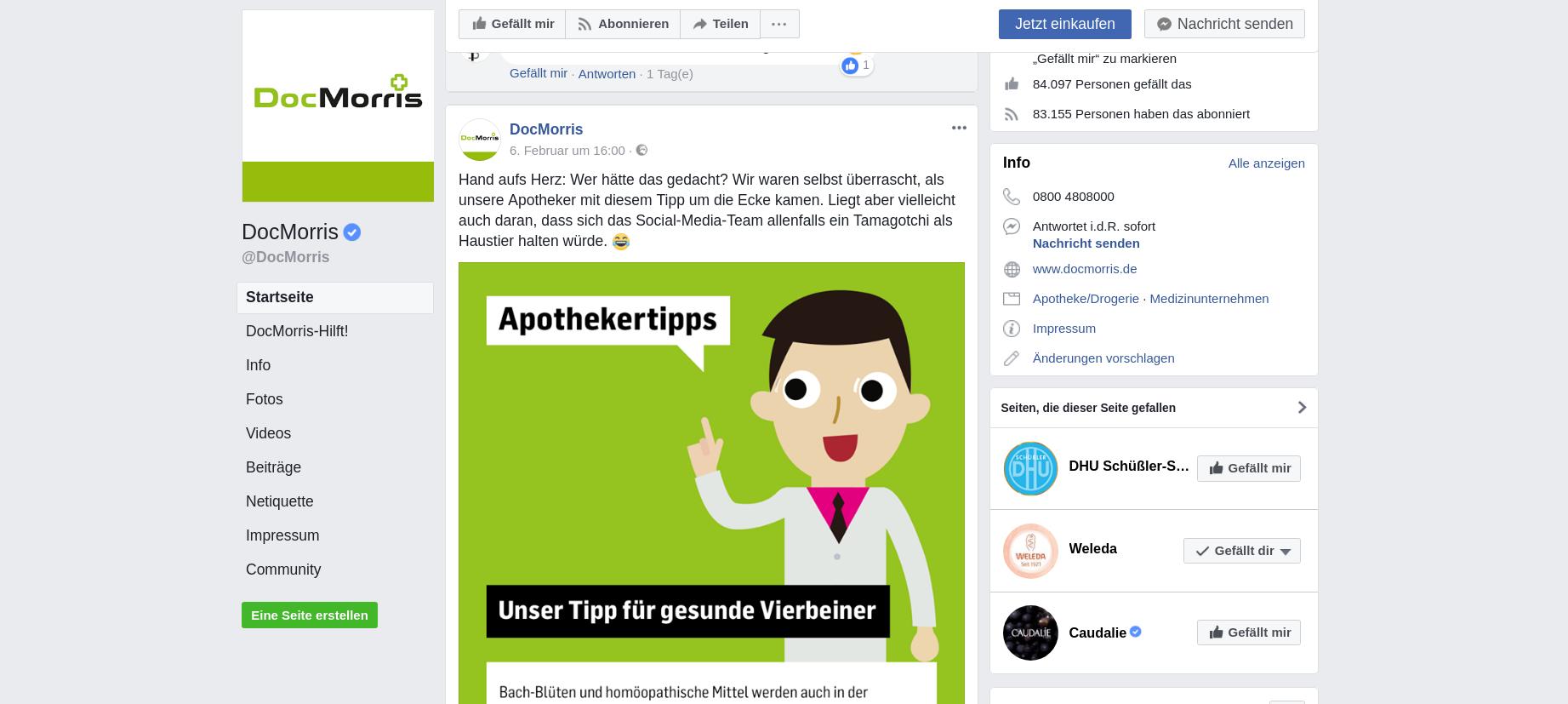This screenshot has width=1568, height=704.
Task: Like the Caudalie page
Action: 1249,632
